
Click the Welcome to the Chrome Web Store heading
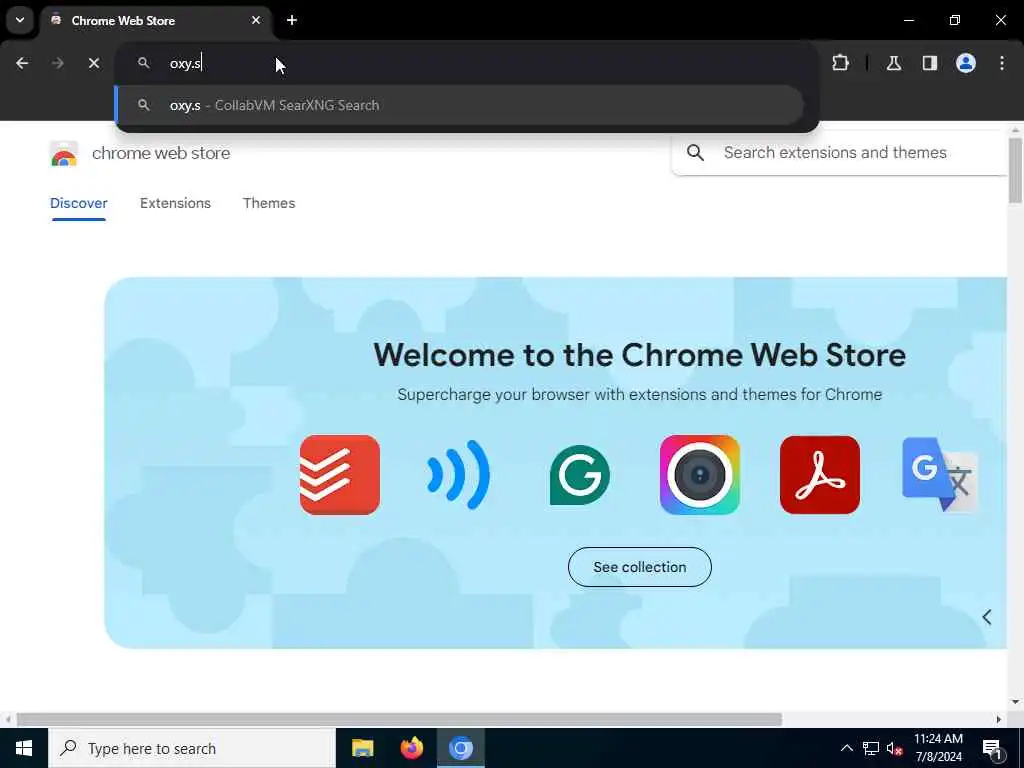pyautogui.click(x=639, y=355)
